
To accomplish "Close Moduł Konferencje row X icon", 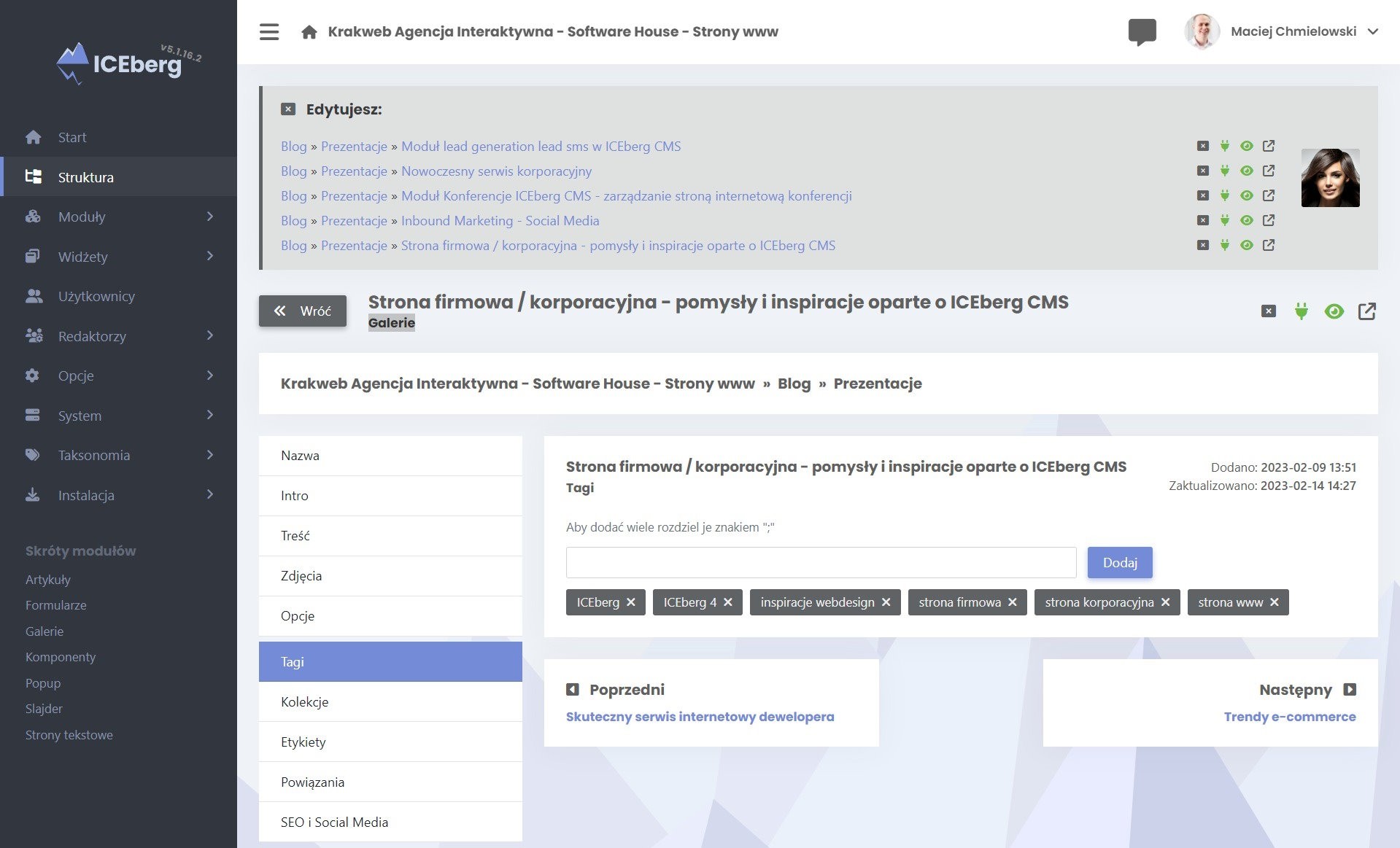I will 1203,195.
